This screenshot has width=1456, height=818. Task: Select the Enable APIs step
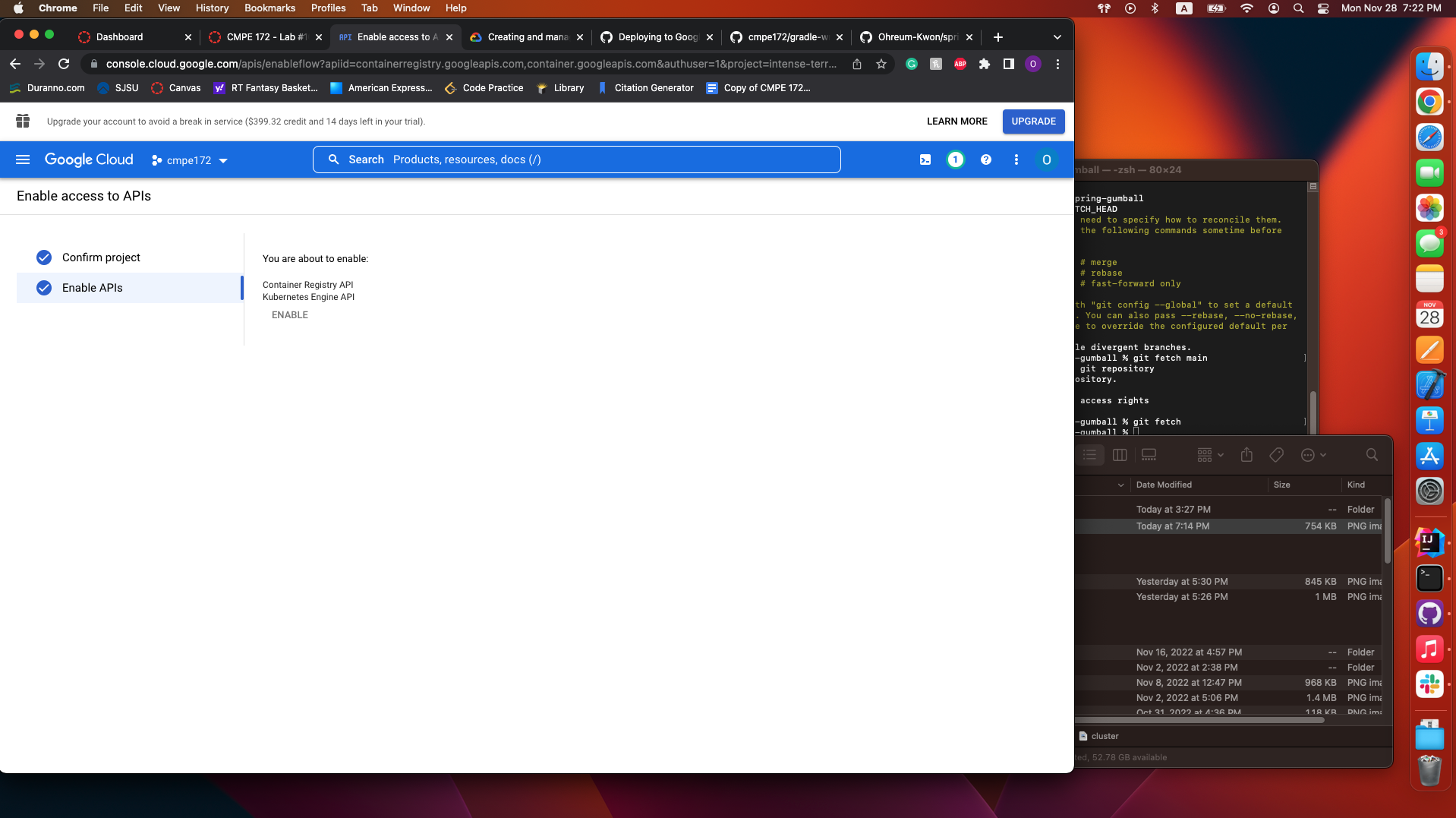pos(92,288)
